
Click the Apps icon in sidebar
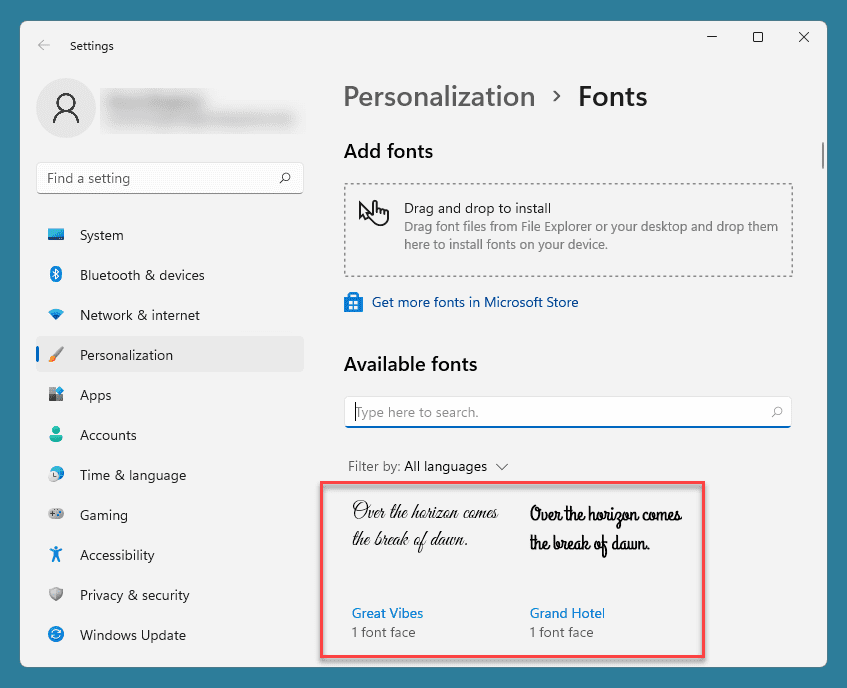pyautogui.click(x=56, y=394)
